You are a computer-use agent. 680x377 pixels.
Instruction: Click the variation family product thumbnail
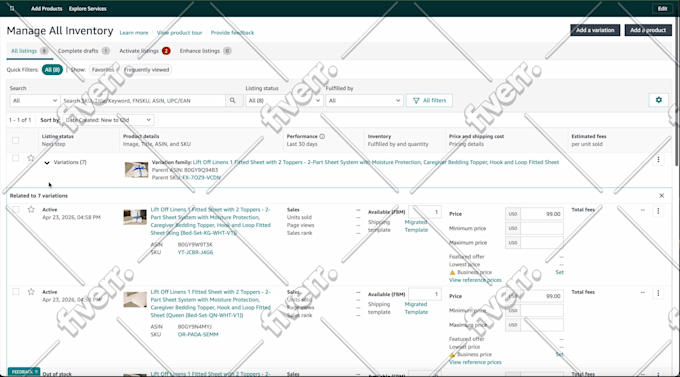point(136,170)
